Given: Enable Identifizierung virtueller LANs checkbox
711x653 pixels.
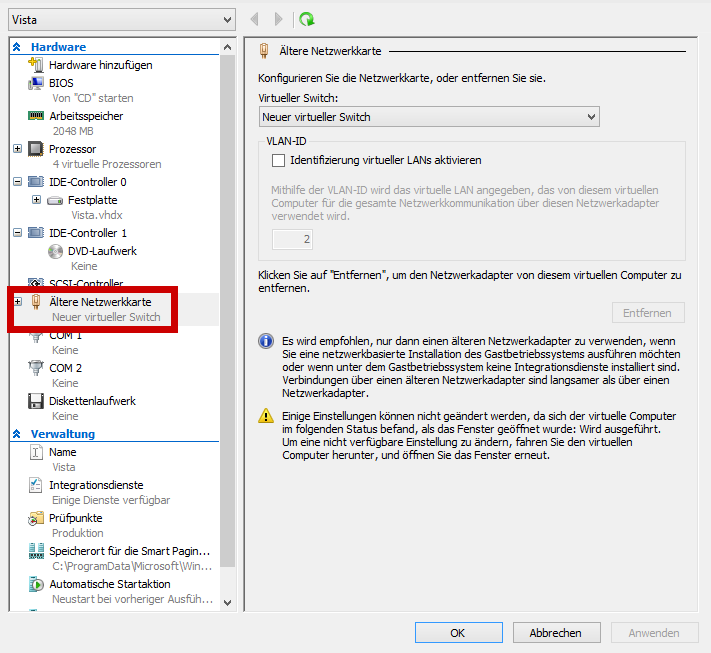Looking at the screenshot, I should tap(278, 161).
